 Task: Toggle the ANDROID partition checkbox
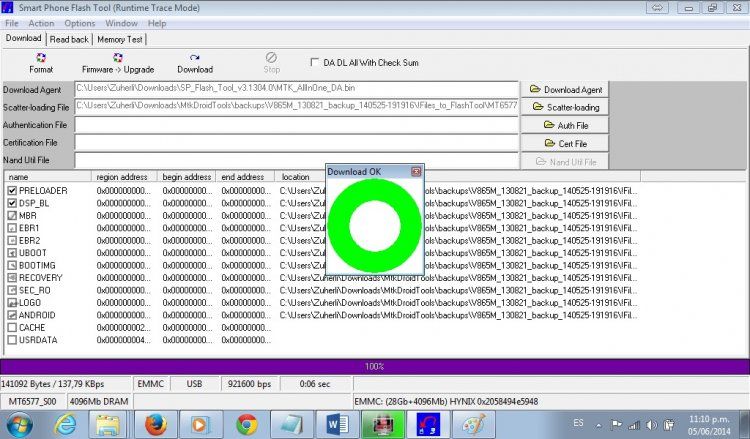point(12,315)
